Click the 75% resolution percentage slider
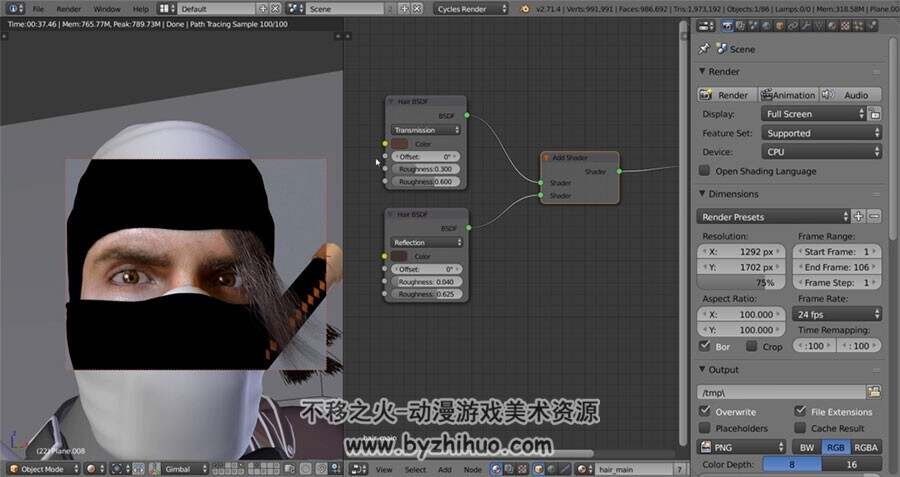The image size is (900, 477). pos(741,282)
